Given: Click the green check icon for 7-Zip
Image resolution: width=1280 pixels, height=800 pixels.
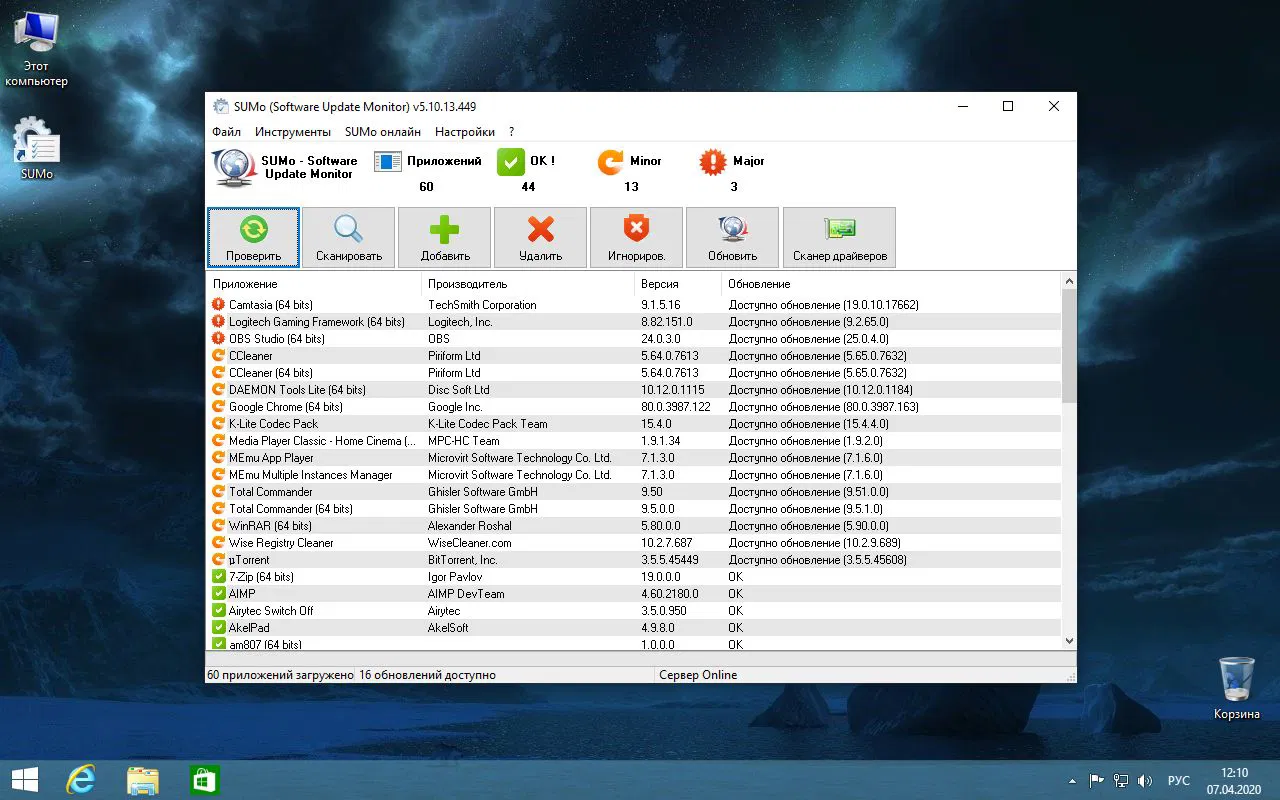Looking at the screenshot, I should [x=219, y=577].
